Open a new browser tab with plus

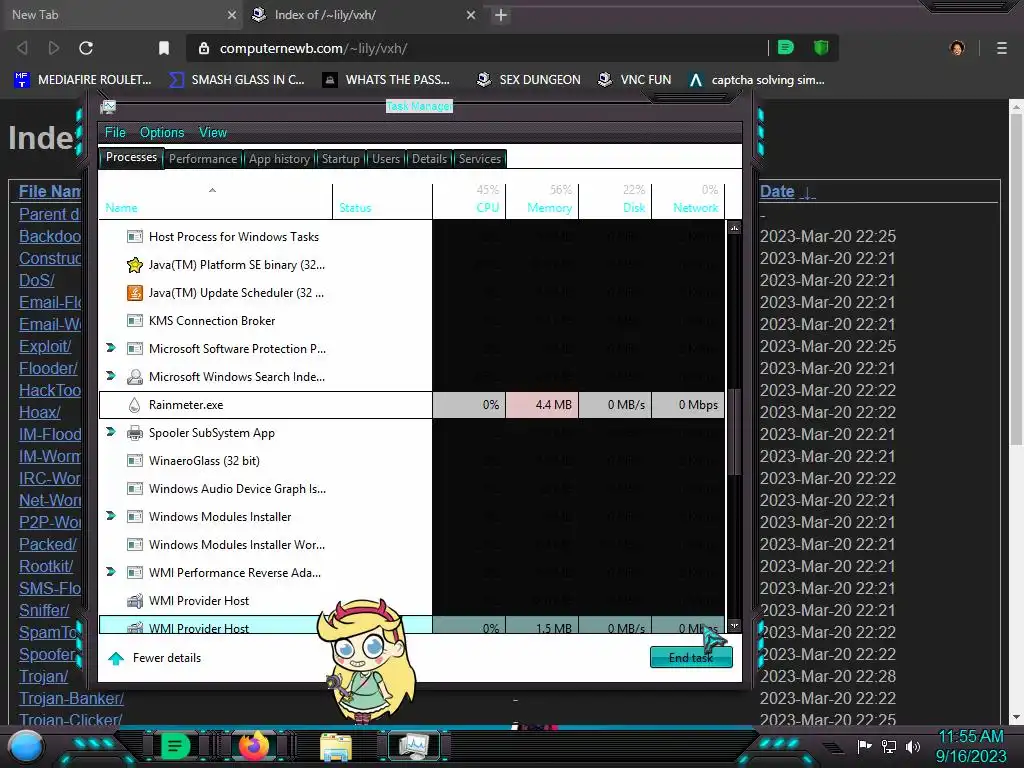pos(501,15)
